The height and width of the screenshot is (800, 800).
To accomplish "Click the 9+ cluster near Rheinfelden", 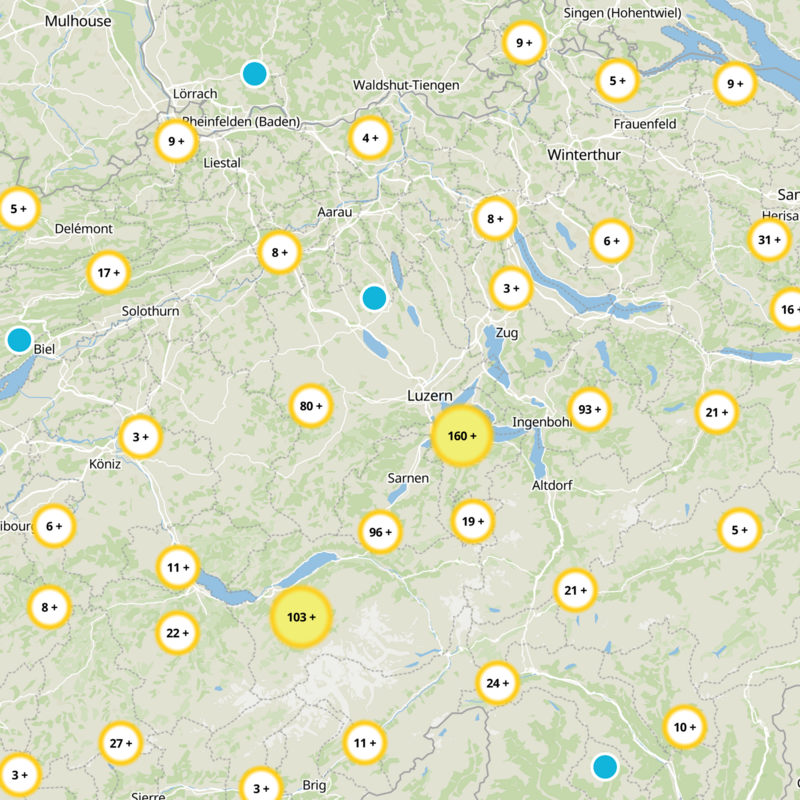I will point(176,141).
